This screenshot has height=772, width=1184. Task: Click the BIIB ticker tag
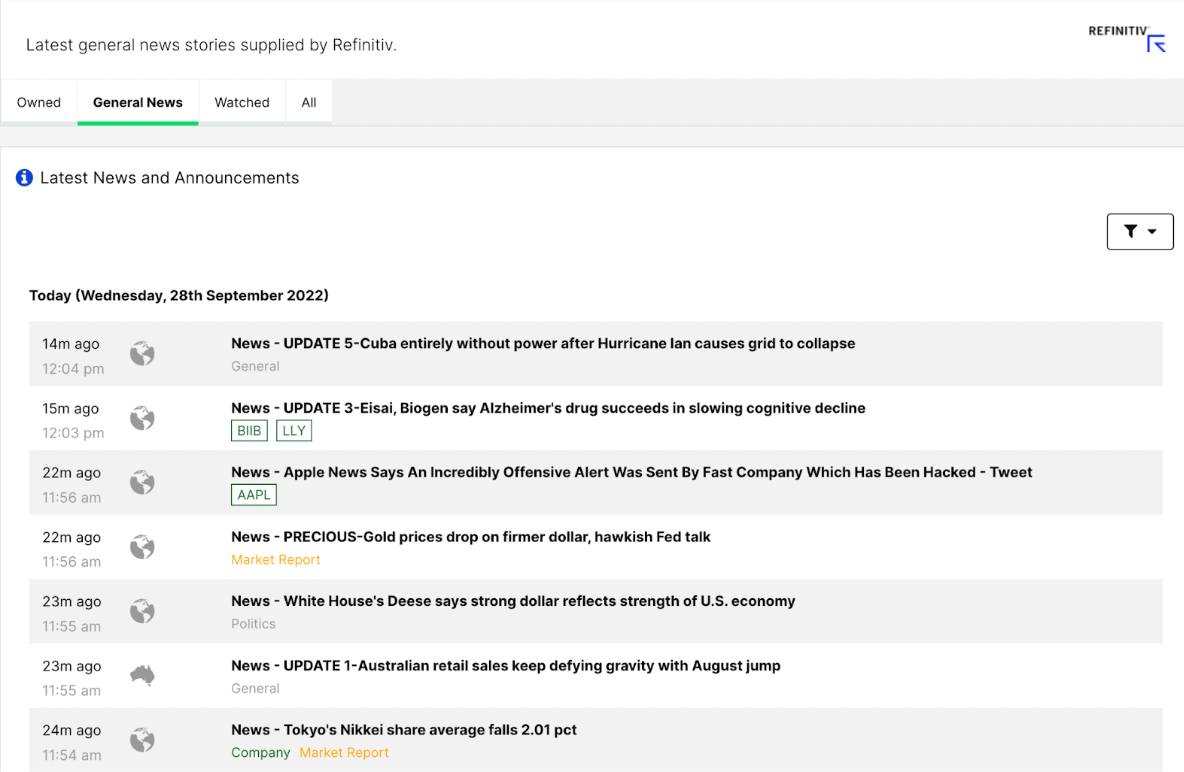pos(249,431)
